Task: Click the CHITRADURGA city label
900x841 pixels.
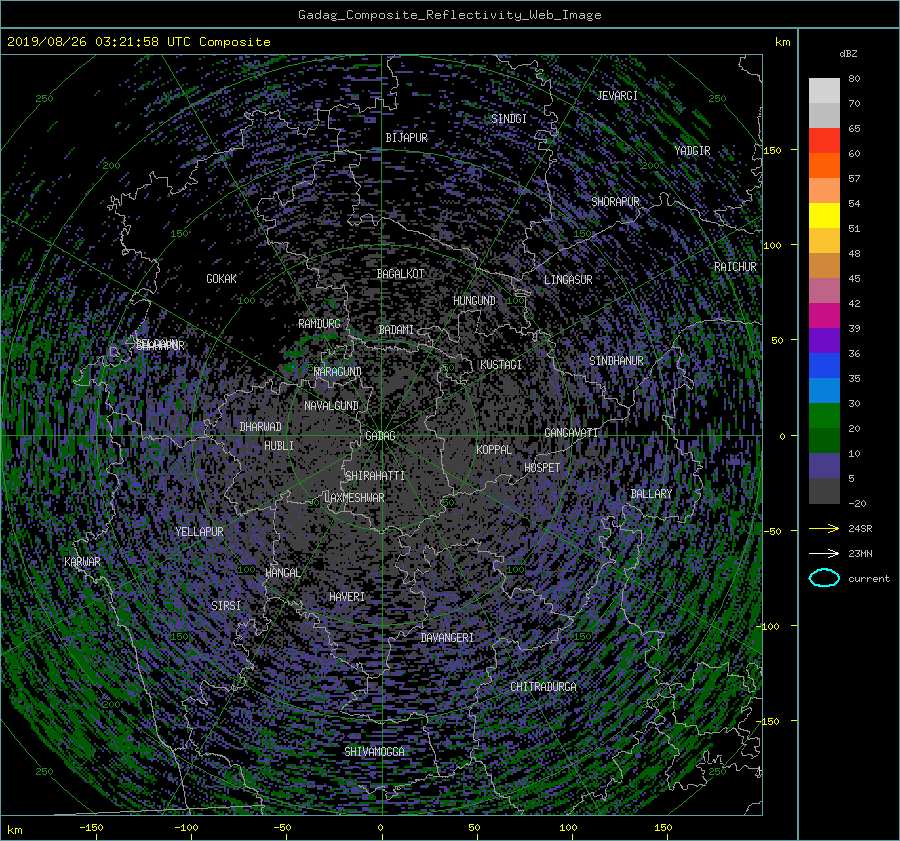Action: tap(544, 687)
